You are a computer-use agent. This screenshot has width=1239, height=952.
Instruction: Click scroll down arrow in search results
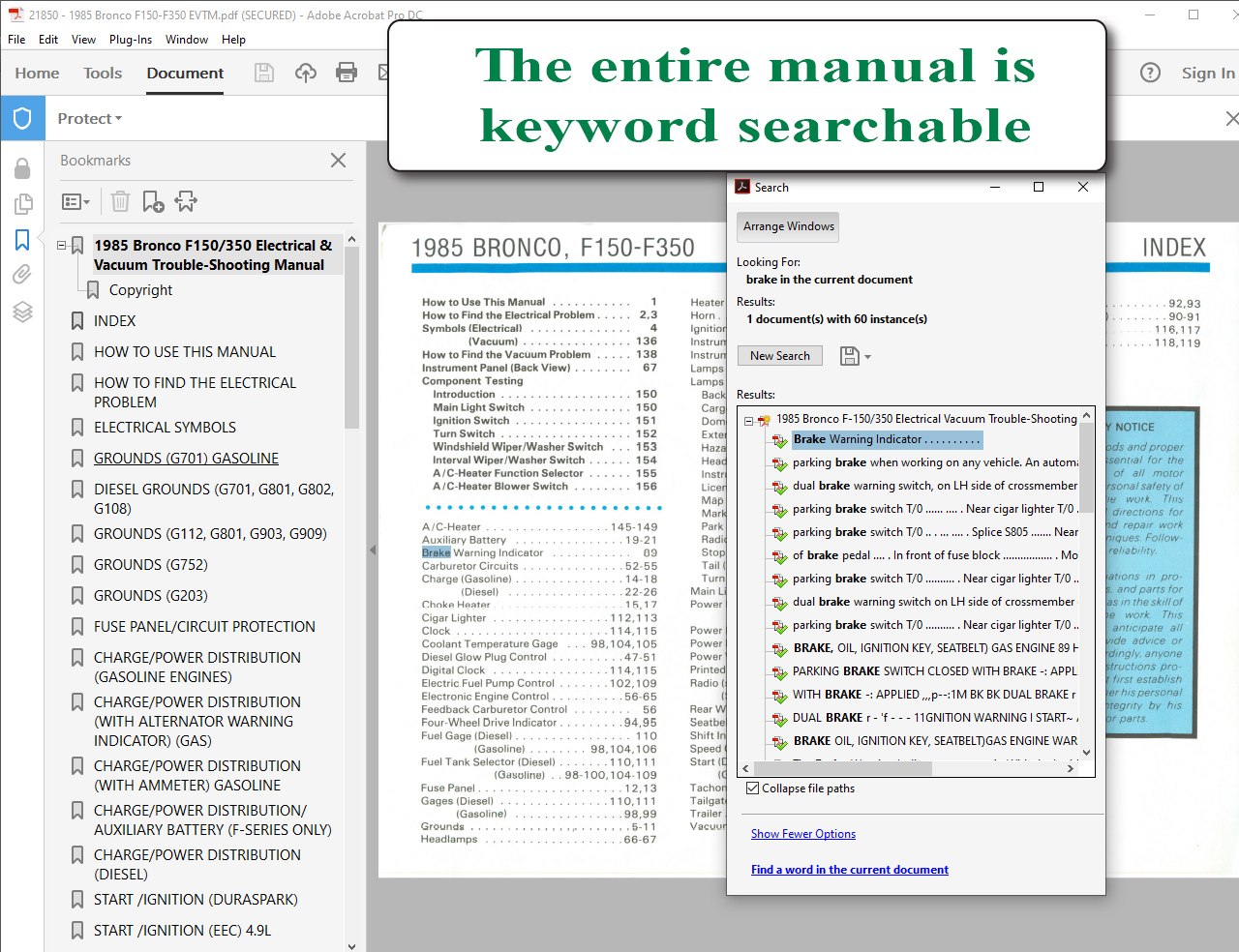coord(1087,753)
